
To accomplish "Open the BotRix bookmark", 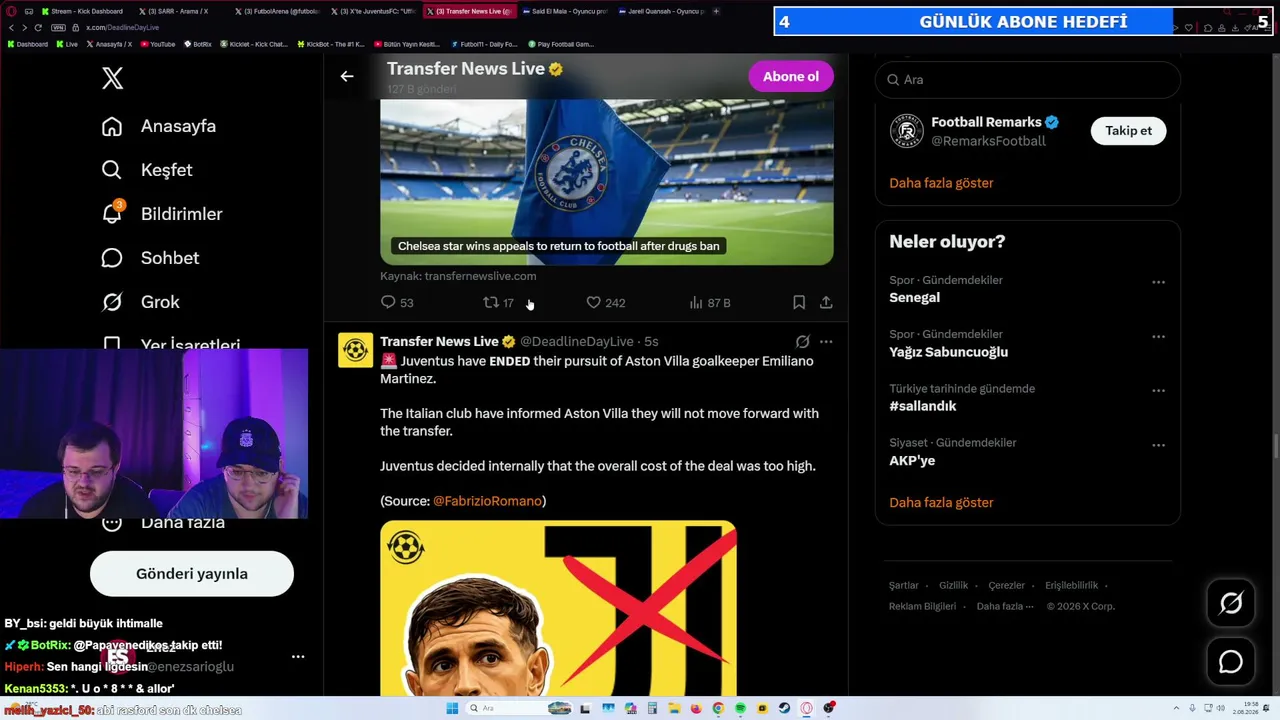I will pyautogui.click(x=198, y=44).
